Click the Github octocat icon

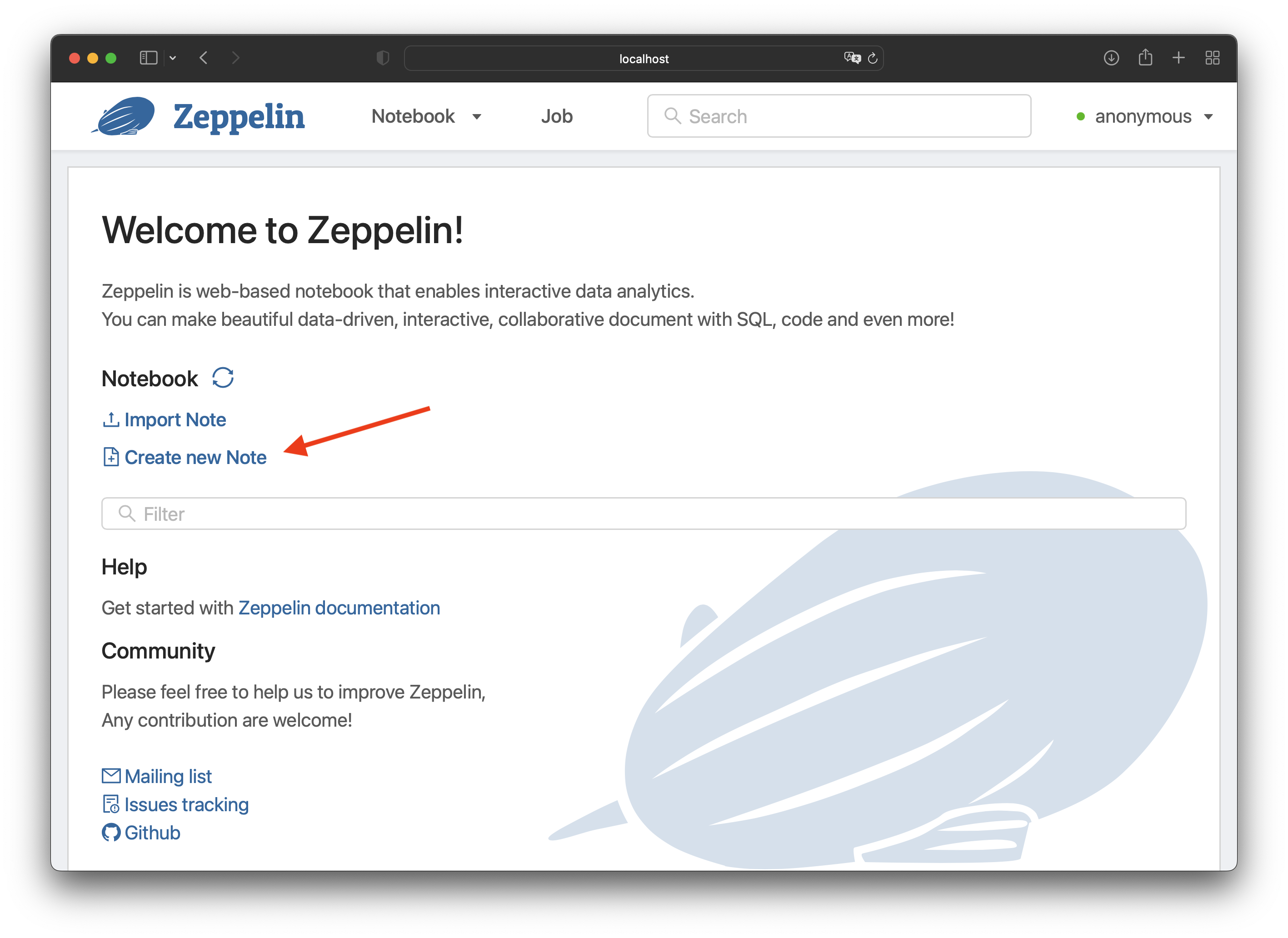pyautogui.click(x=111, y=833)
